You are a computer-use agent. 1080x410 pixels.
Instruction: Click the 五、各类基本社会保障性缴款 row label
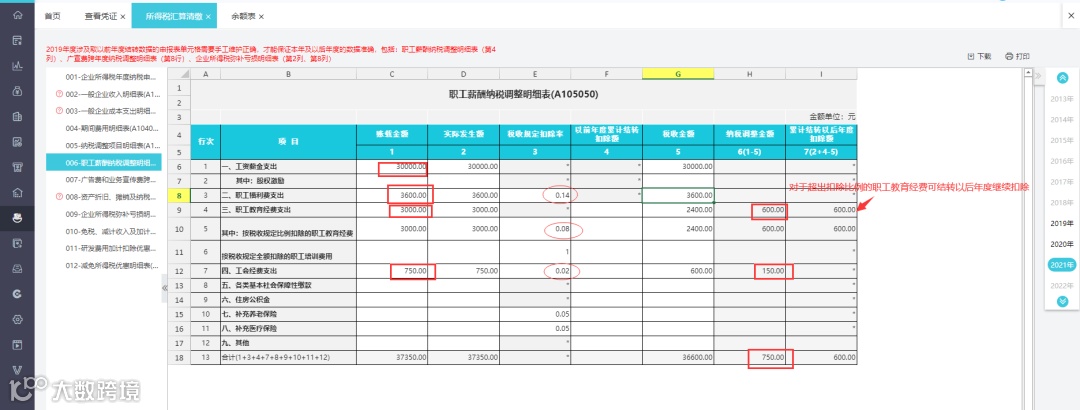289,285
